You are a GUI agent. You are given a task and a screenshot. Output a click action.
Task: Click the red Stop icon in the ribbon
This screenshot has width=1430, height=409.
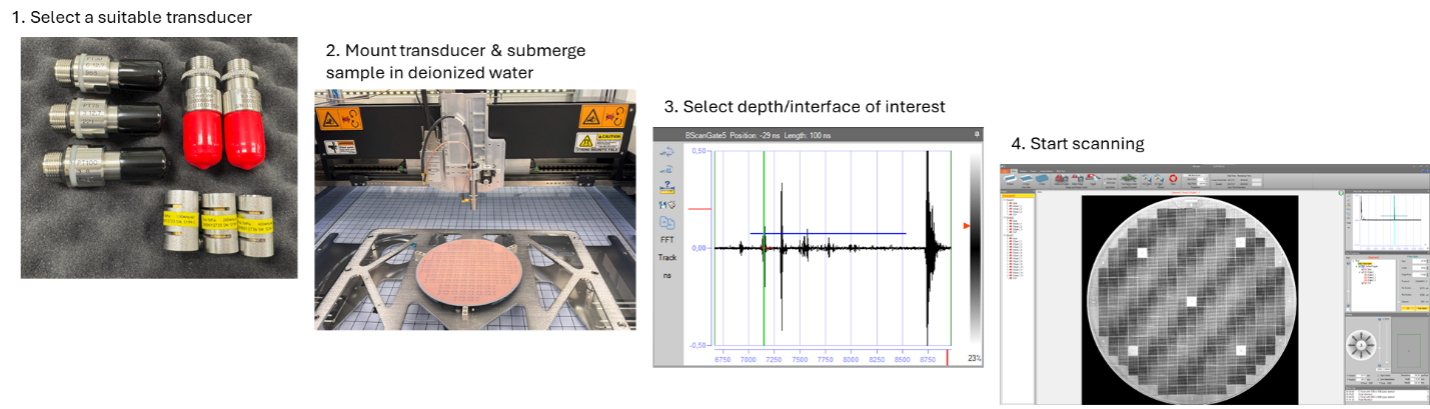[x=1174, y=180]
